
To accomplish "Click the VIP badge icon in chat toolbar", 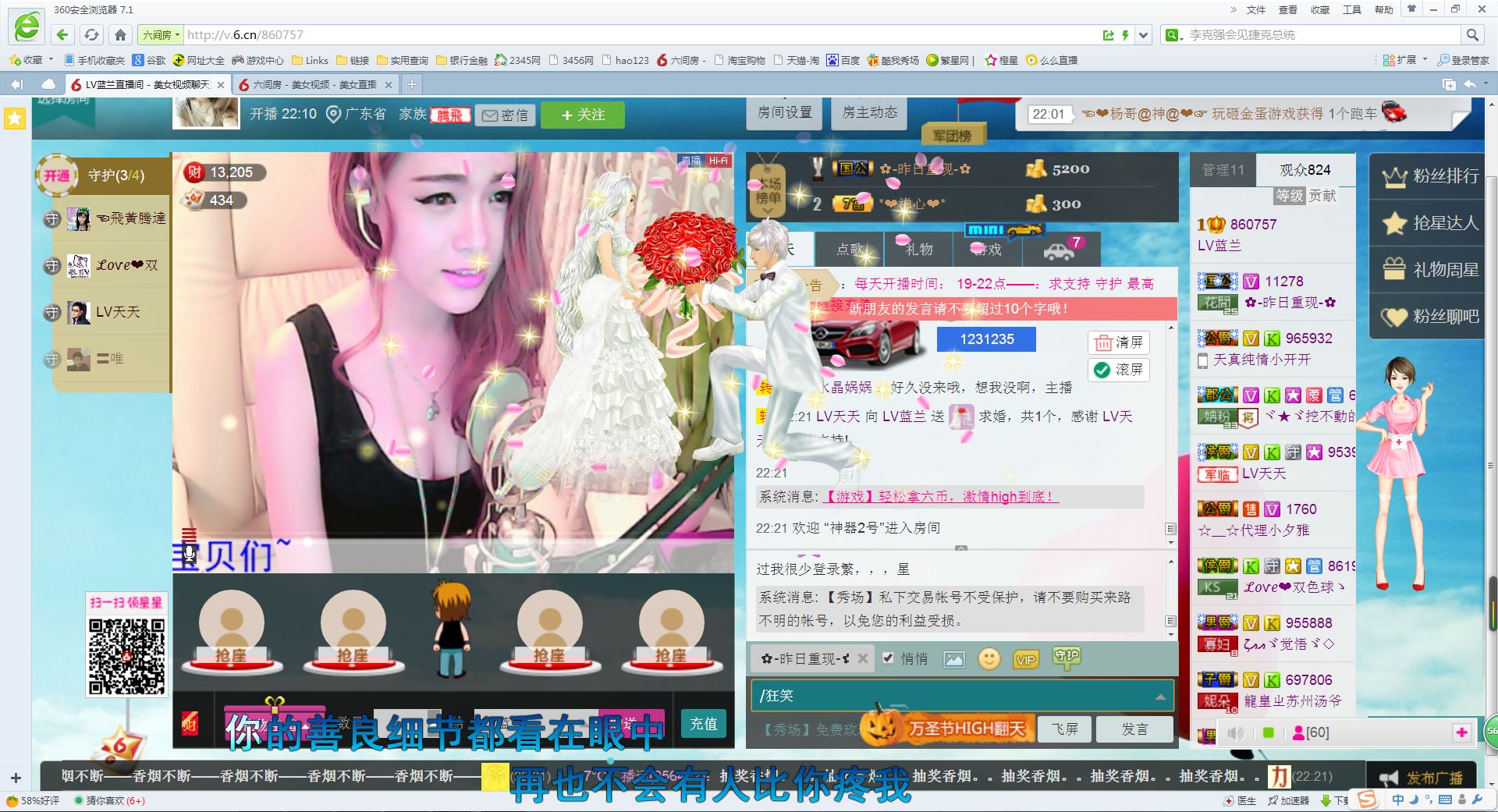I will (1025, 660).
